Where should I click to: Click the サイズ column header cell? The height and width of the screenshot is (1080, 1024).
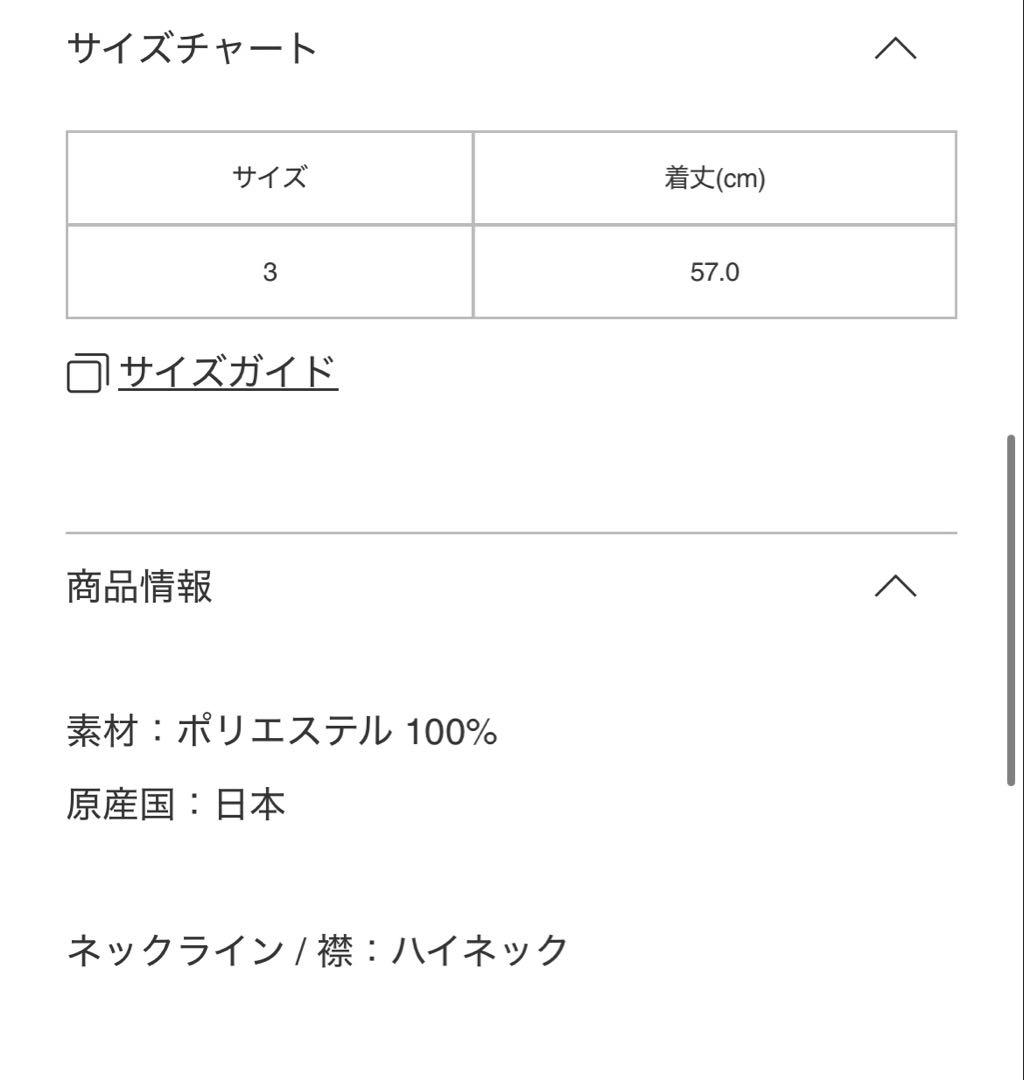point(270,178)
